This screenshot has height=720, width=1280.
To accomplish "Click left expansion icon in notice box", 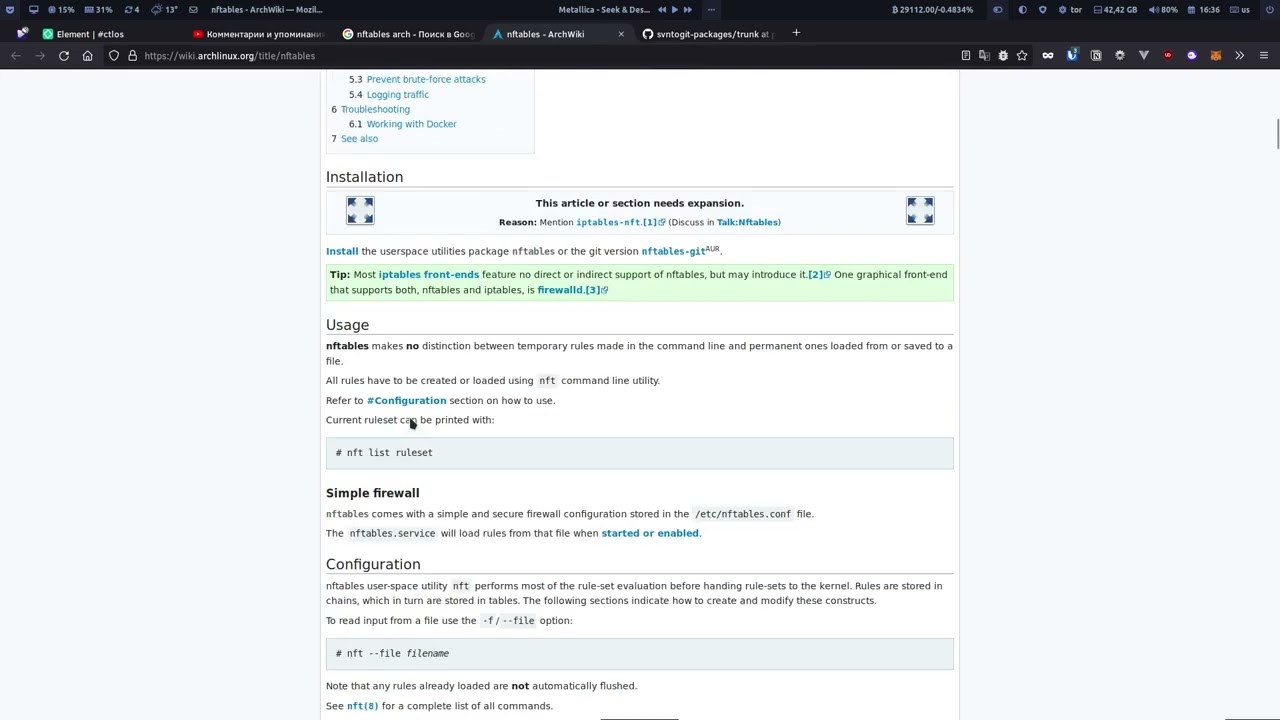I will (360, 210).
